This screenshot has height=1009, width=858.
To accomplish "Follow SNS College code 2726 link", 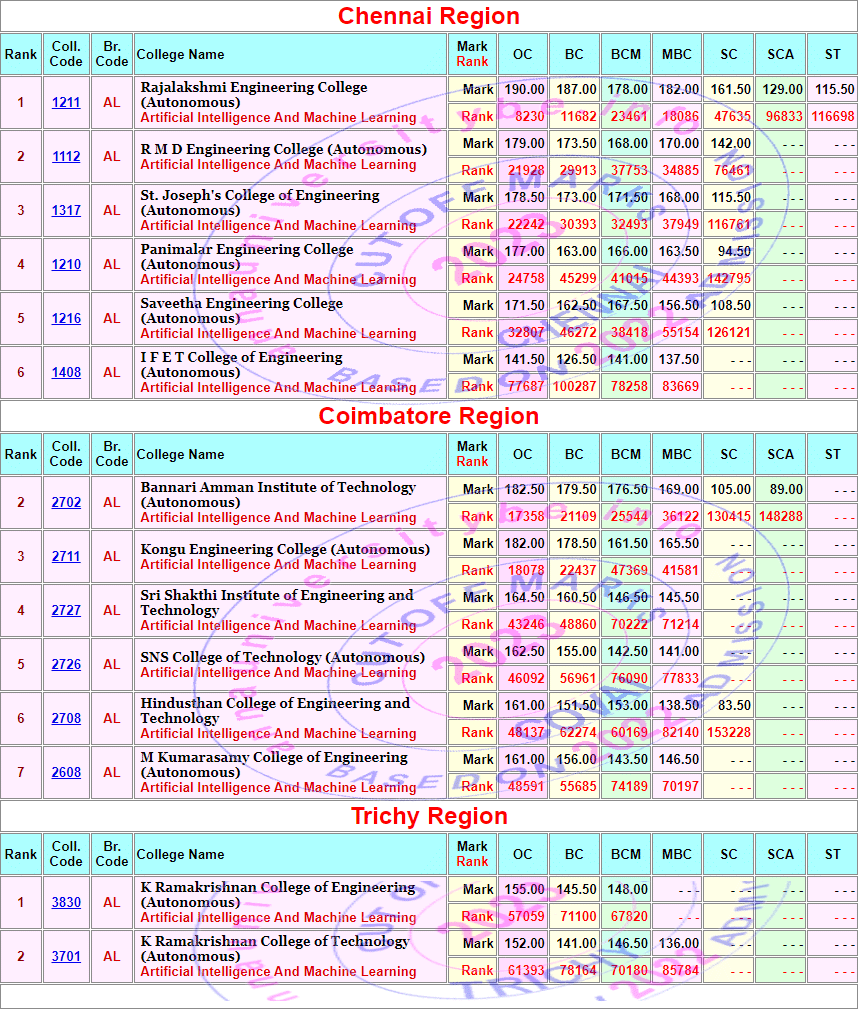I will pyautogui.click(x=66, y=665).
